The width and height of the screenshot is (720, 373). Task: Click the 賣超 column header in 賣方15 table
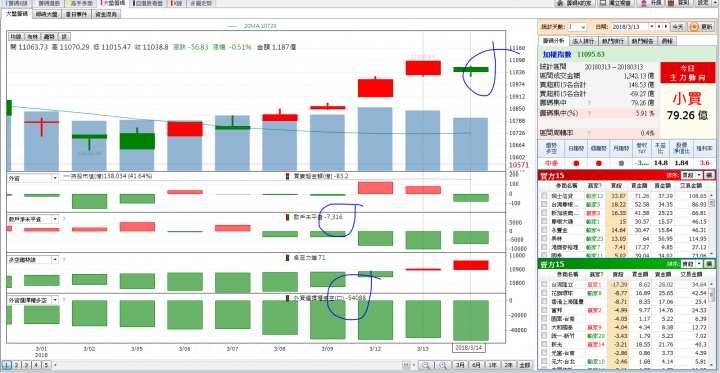coord(618,275)
